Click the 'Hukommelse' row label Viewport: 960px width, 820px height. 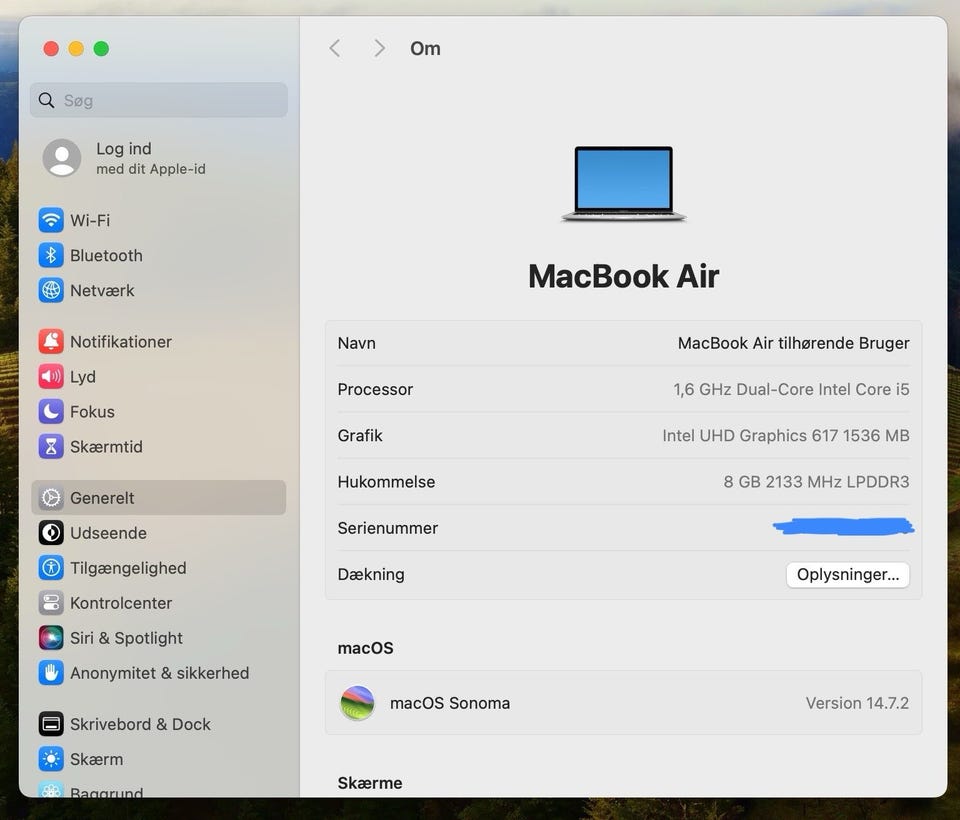[386, 482]
